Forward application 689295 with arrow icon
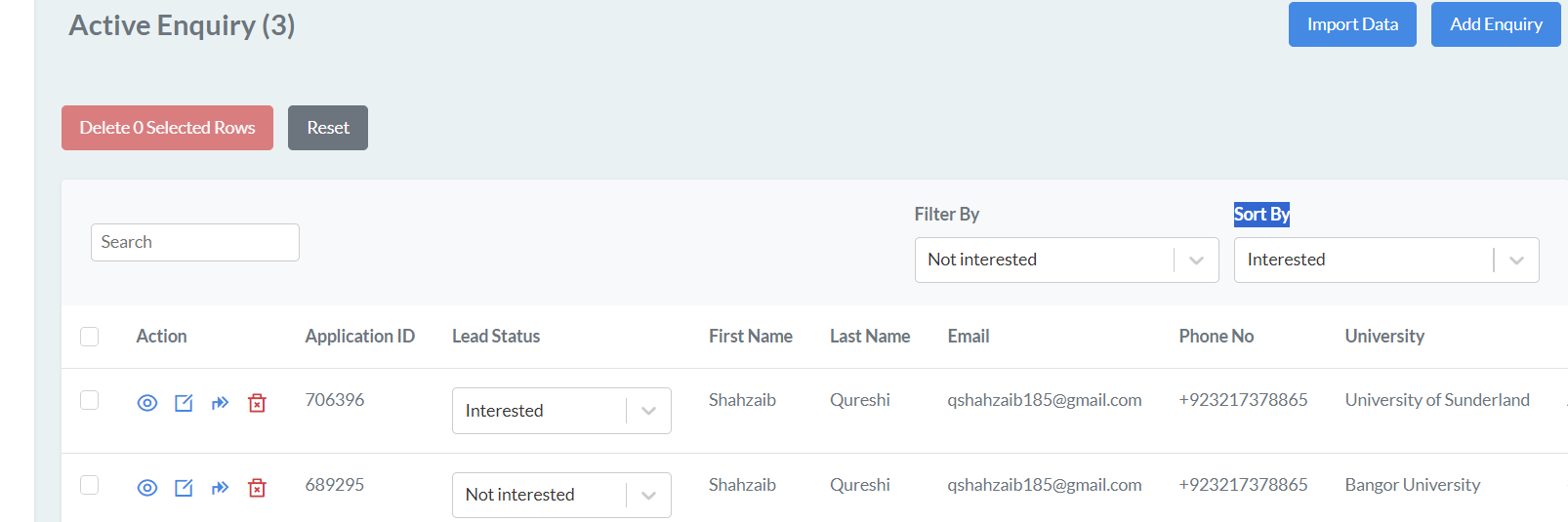1568x522 pixels. pos(221,488)
